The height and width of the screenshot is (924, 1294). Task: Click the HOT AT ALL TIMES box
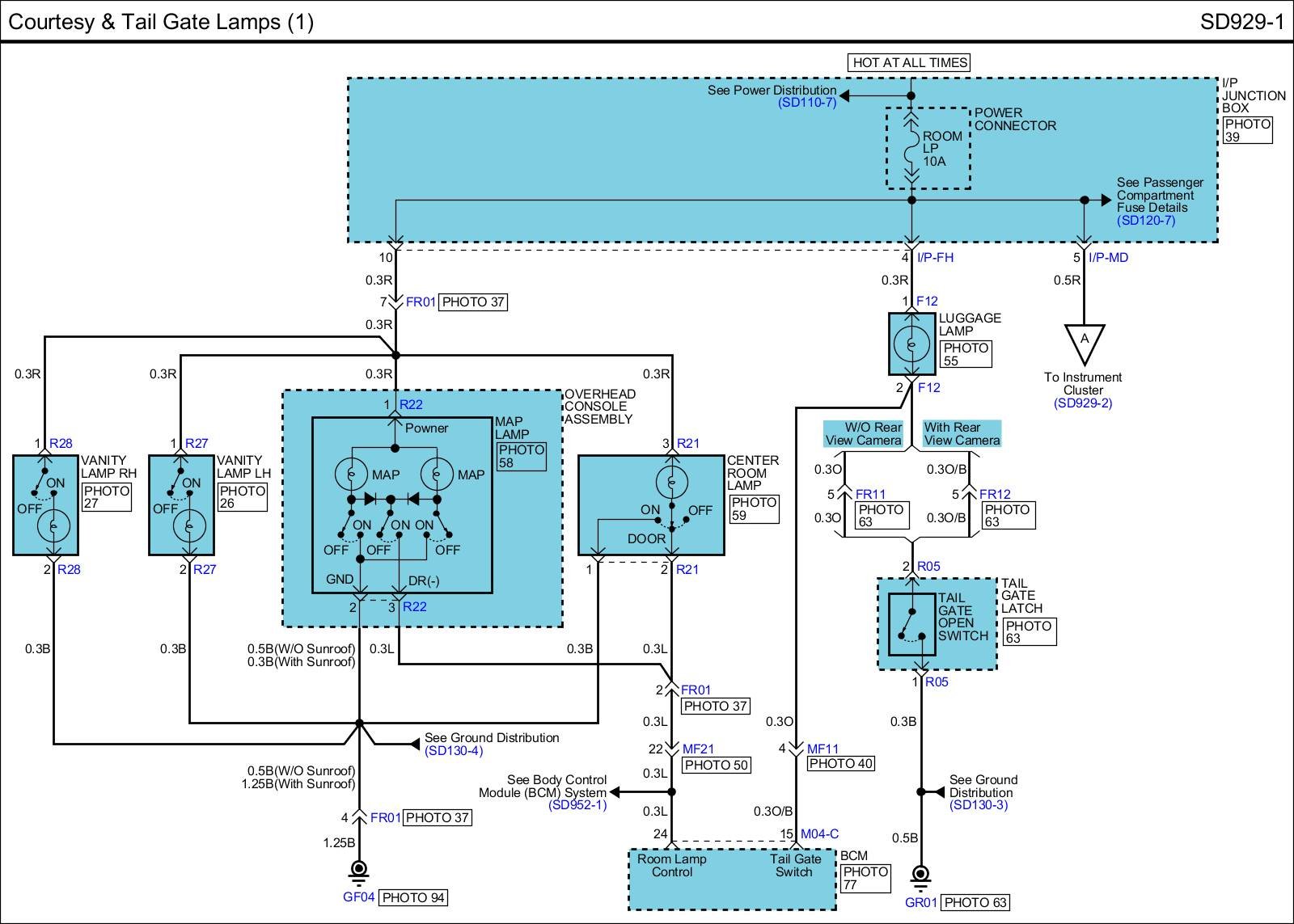coord(910,62)
